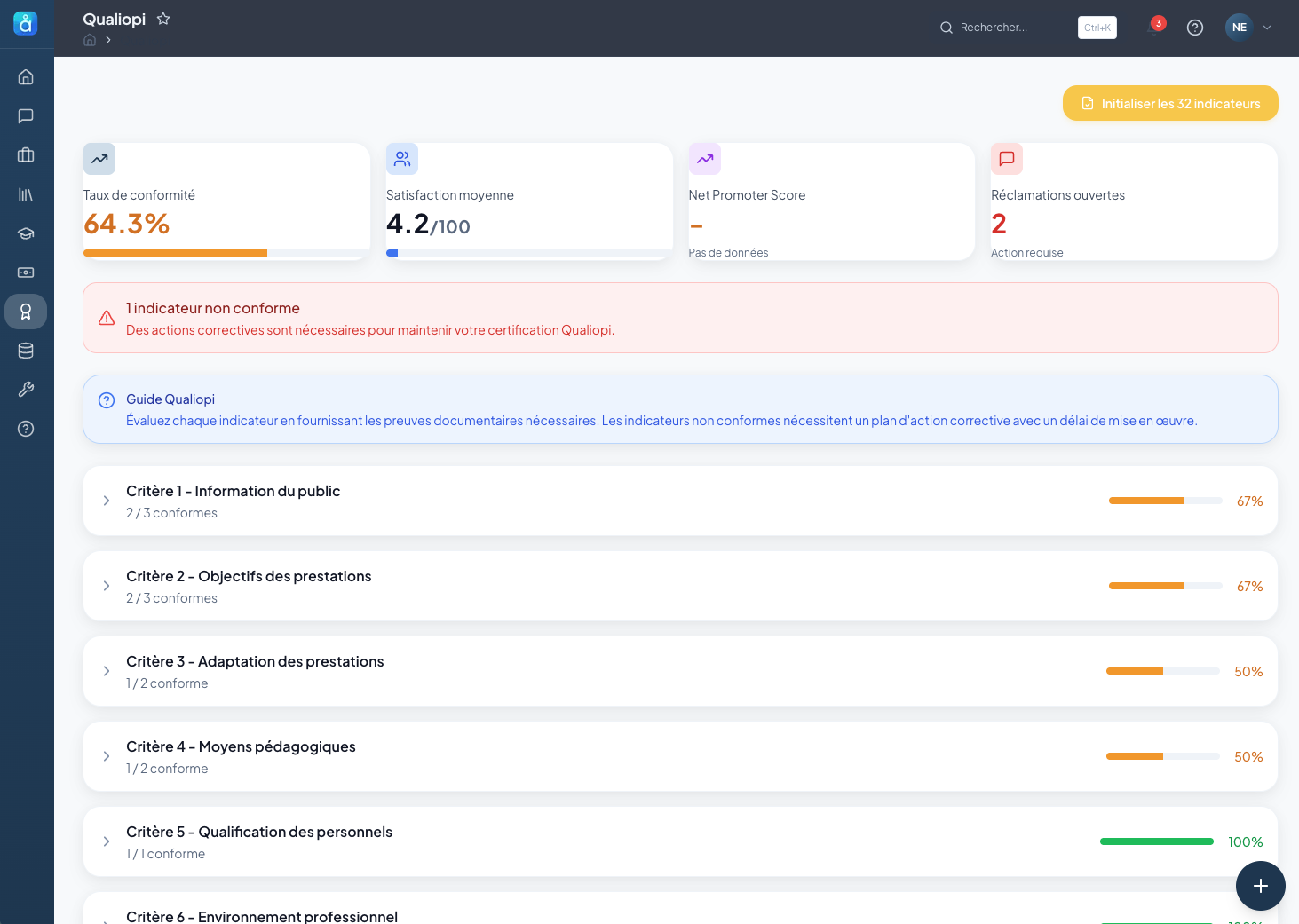Image resolution: width=1299 pixels, height=924 pixels.
Task: Click the Critère 4 50% progress bar
Action: [x=1163, y=756]
